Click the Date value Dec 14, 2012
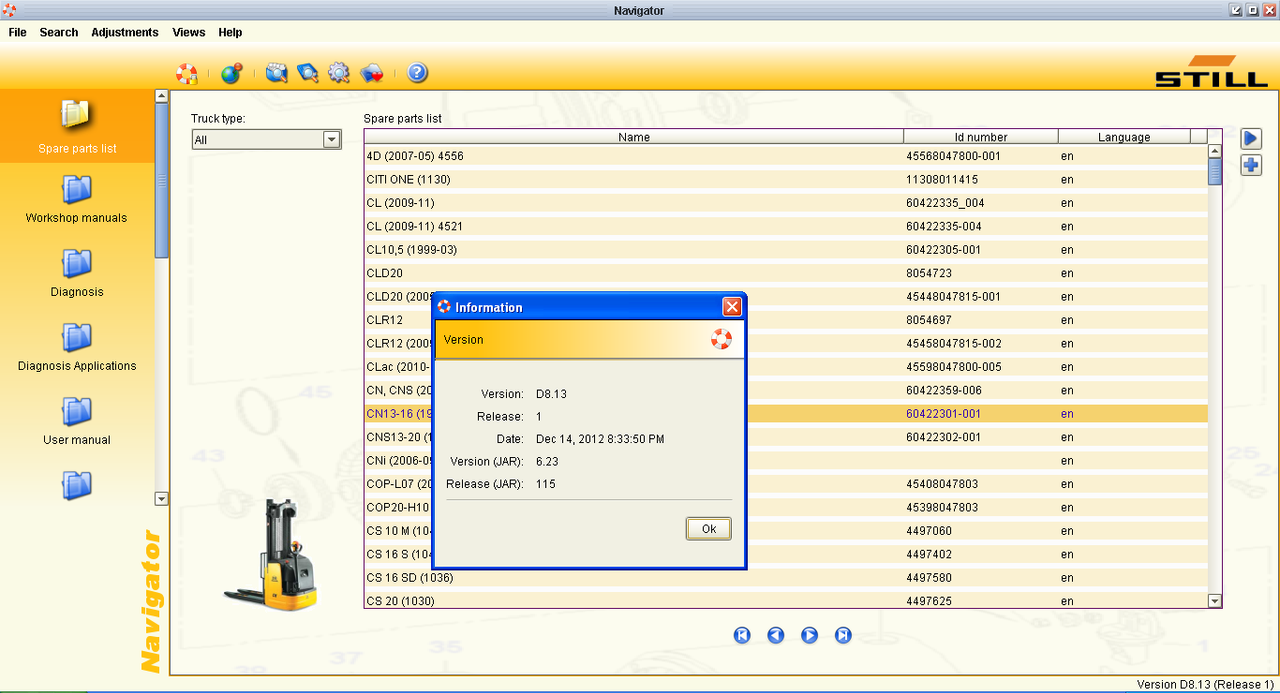 click(x=600, y=439)
